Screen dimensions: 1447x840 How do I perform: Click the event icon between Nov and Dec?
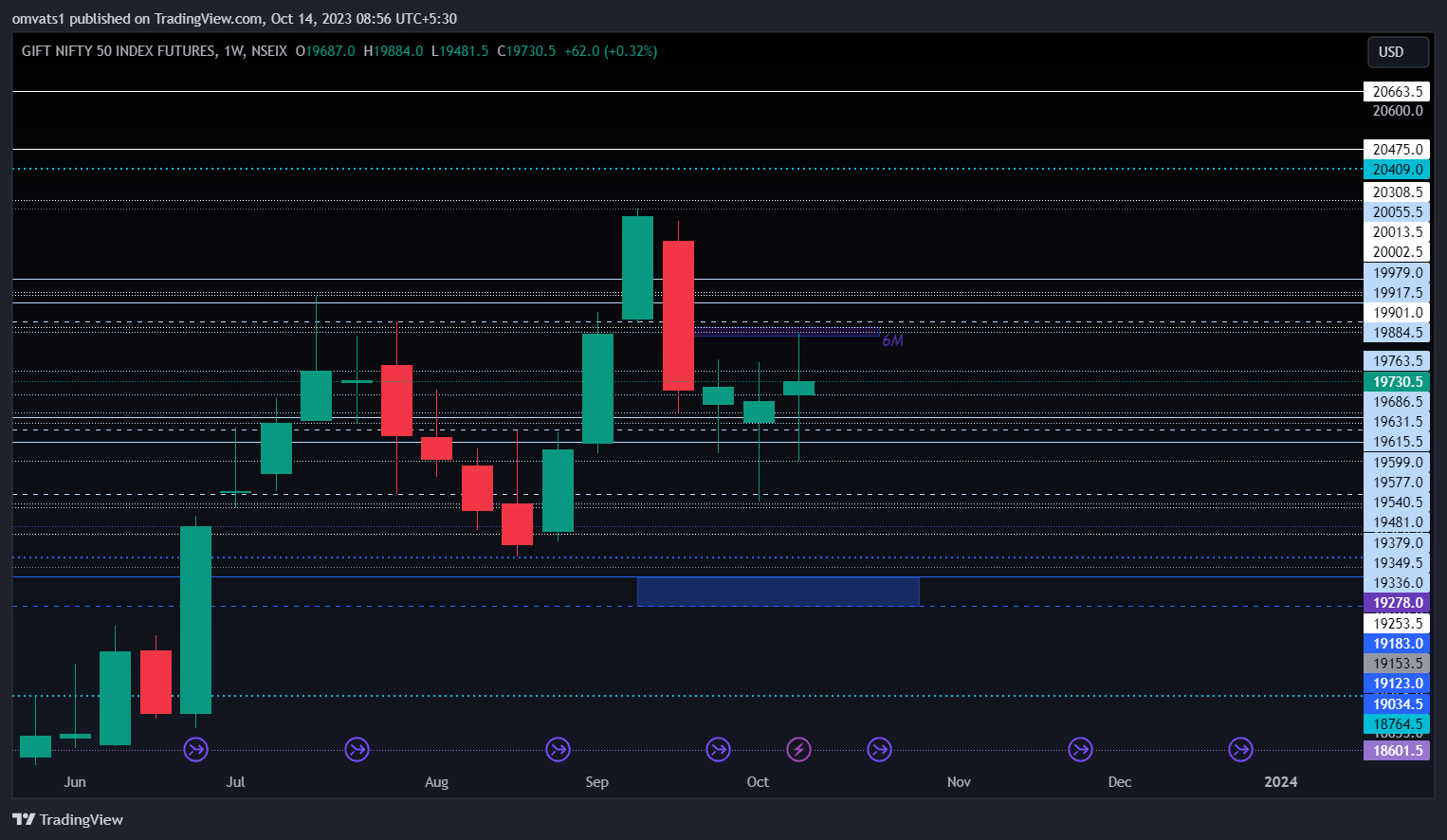(1080, 750)
